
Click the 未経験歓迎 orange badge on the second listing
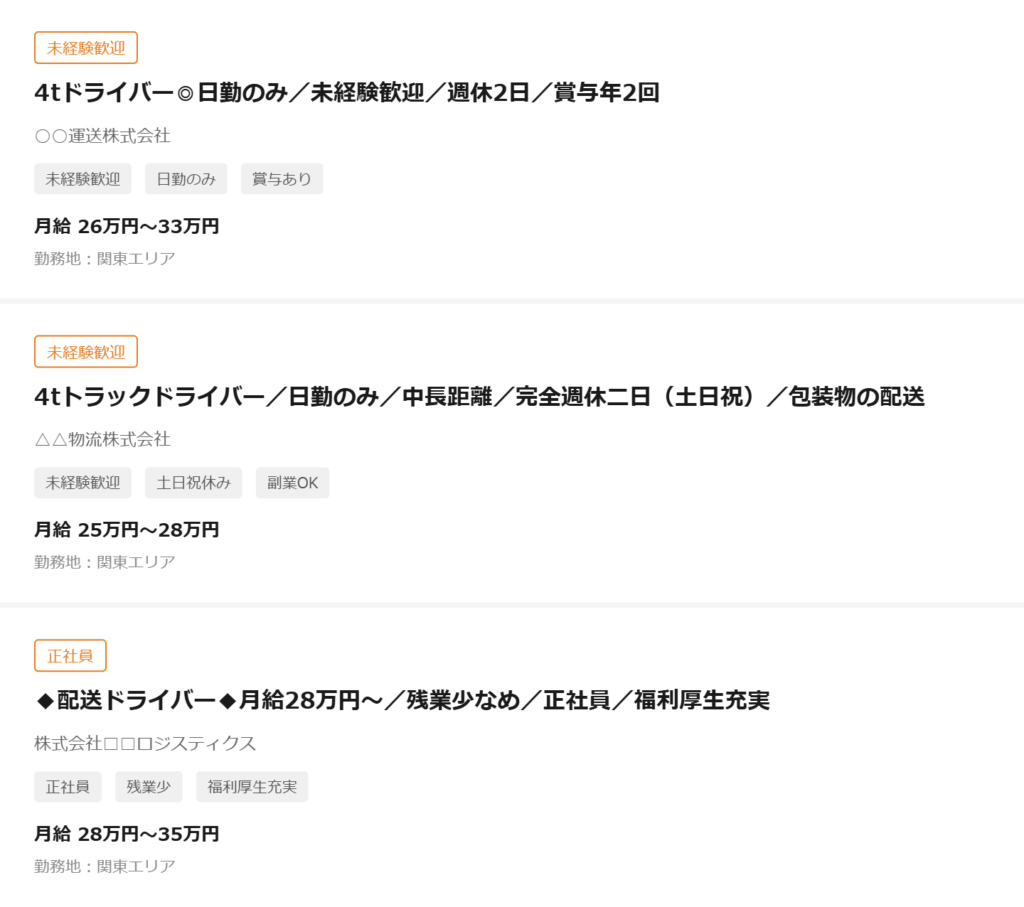point(85,351)
